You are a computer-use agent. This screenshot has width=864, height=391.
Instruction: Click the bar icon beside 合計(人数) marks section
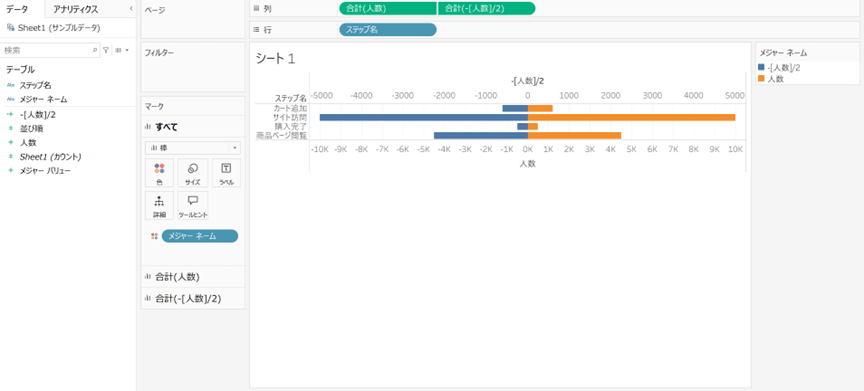point(148,276)
